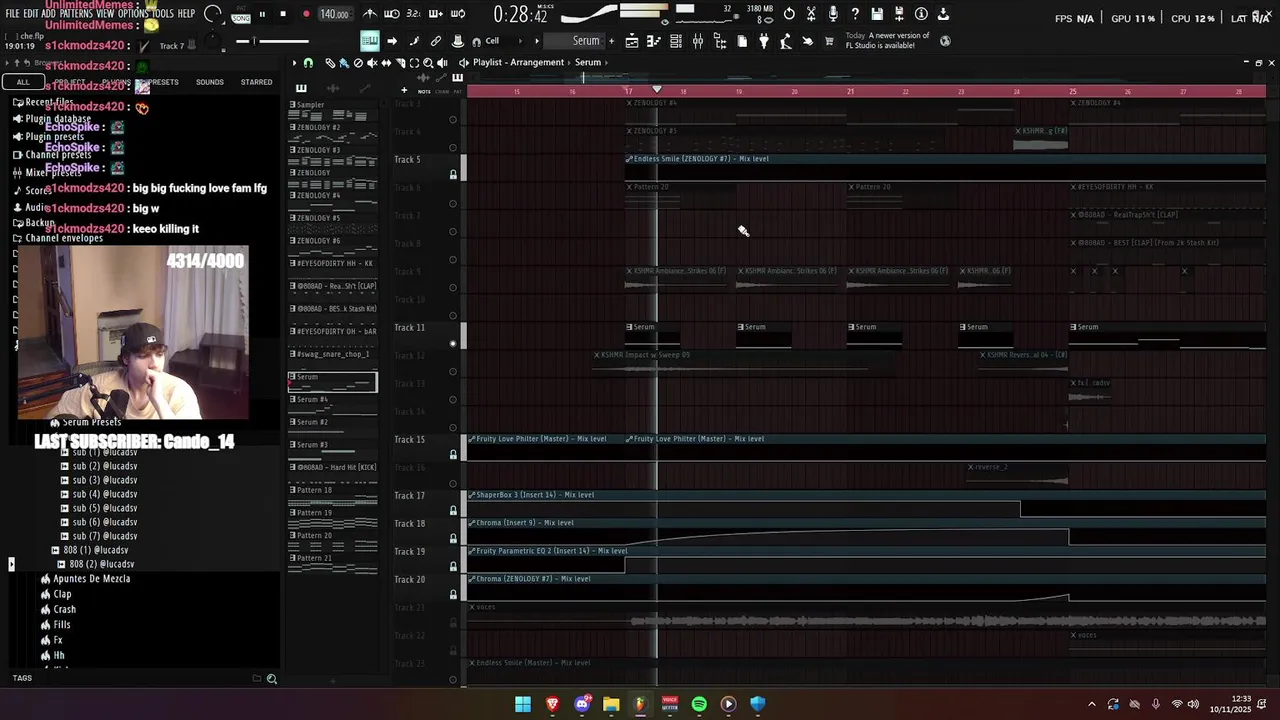Select Pattern 18 in picker

pos(333,494)
